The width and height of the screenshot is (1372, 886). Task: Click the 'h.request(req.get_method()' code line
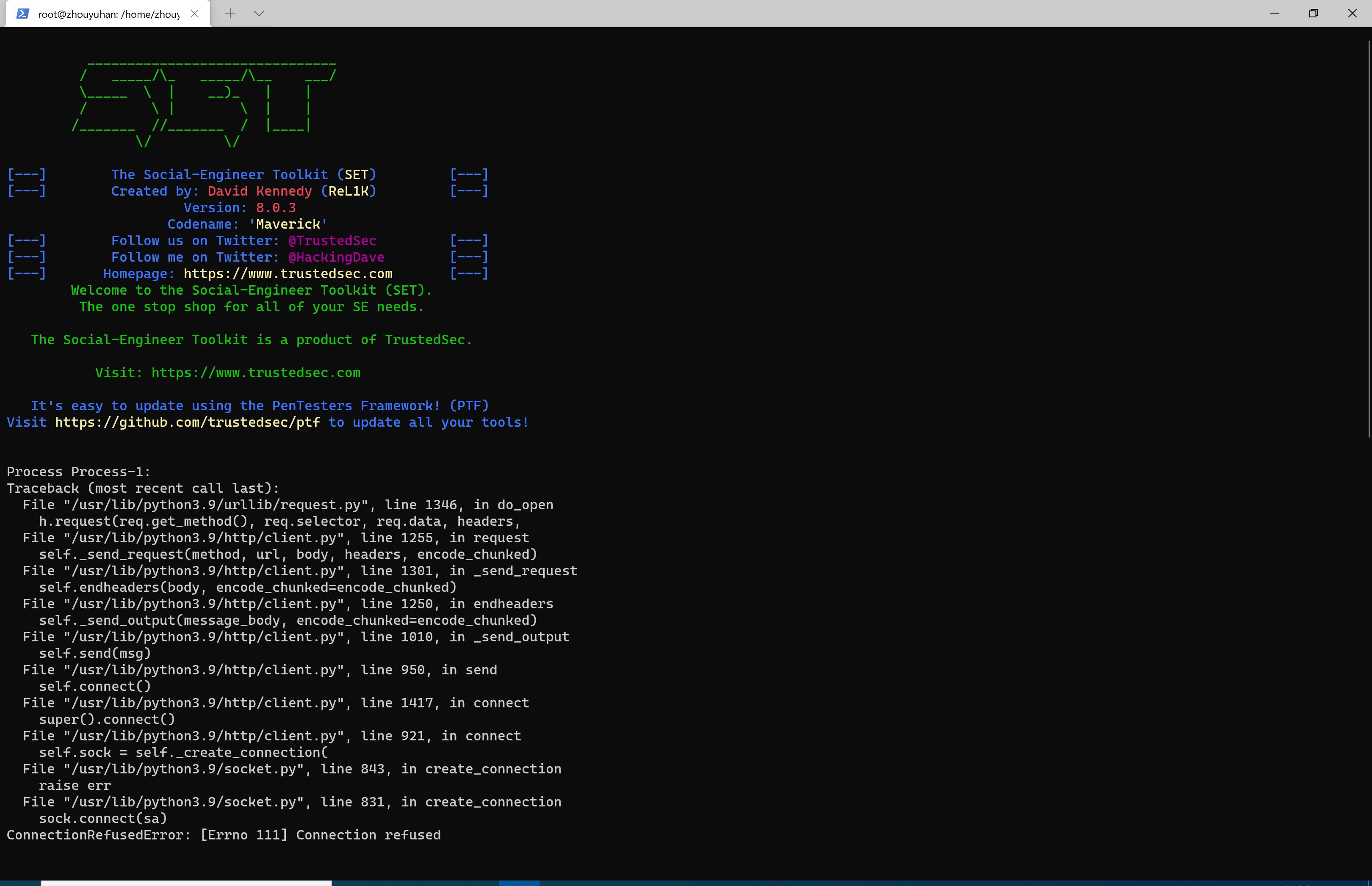280,522
